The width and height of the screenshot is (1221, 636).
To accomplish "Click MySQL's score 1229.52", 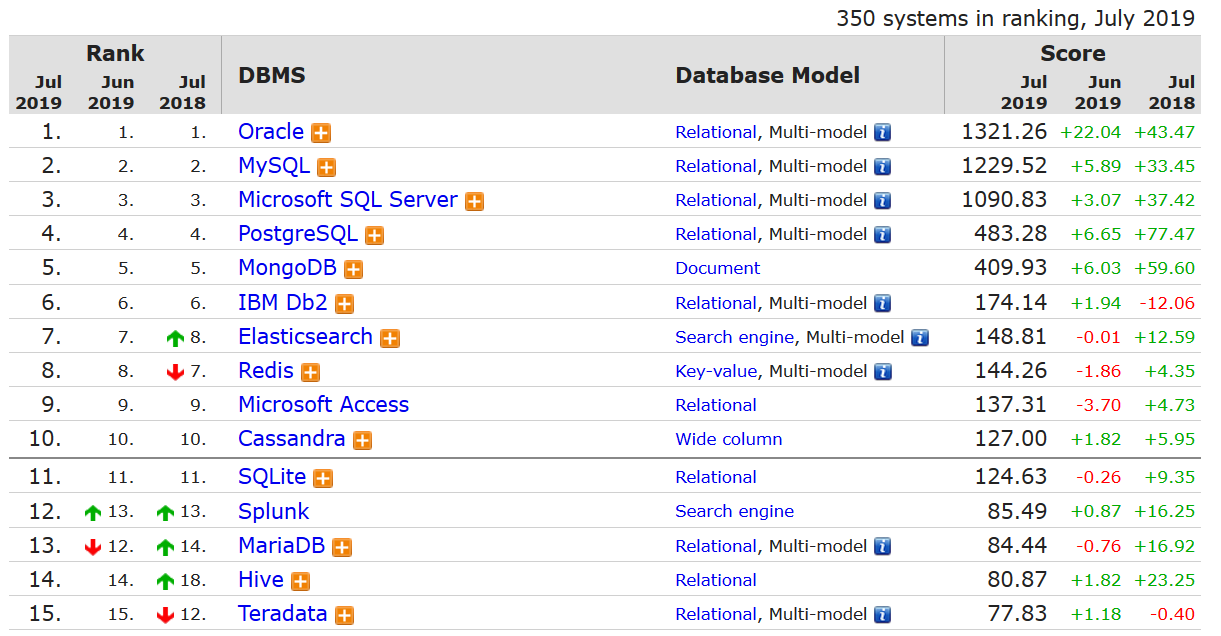I will point(1005,166).
